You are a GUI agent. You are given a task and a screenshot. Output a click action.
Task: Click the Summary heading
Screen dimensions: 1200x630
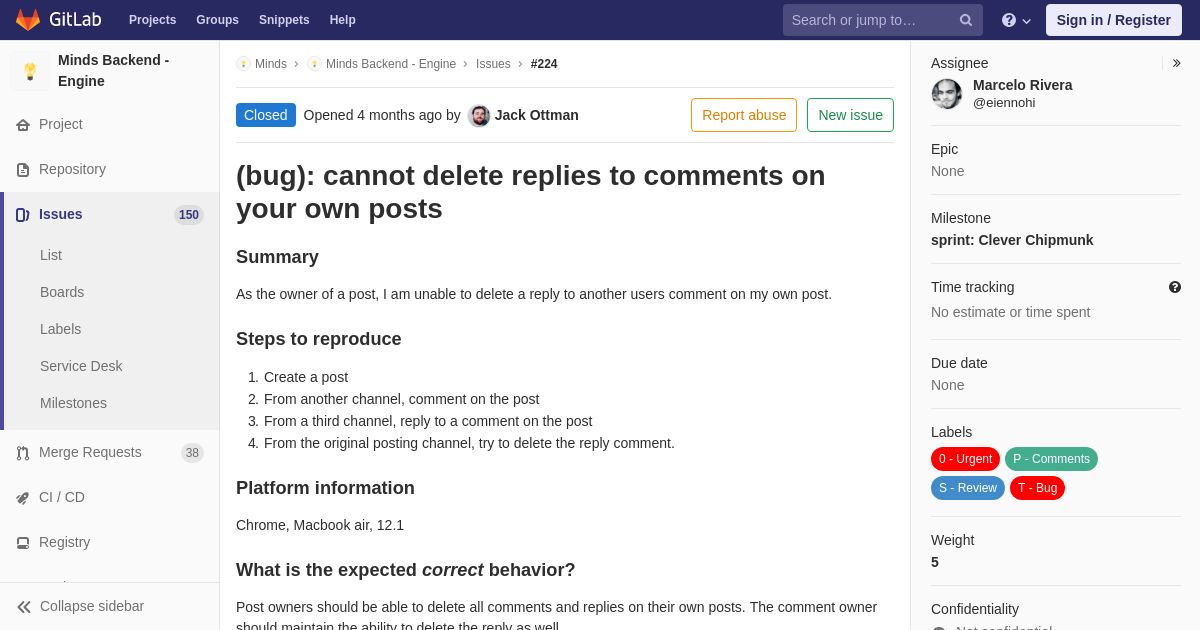coord(277,257)
